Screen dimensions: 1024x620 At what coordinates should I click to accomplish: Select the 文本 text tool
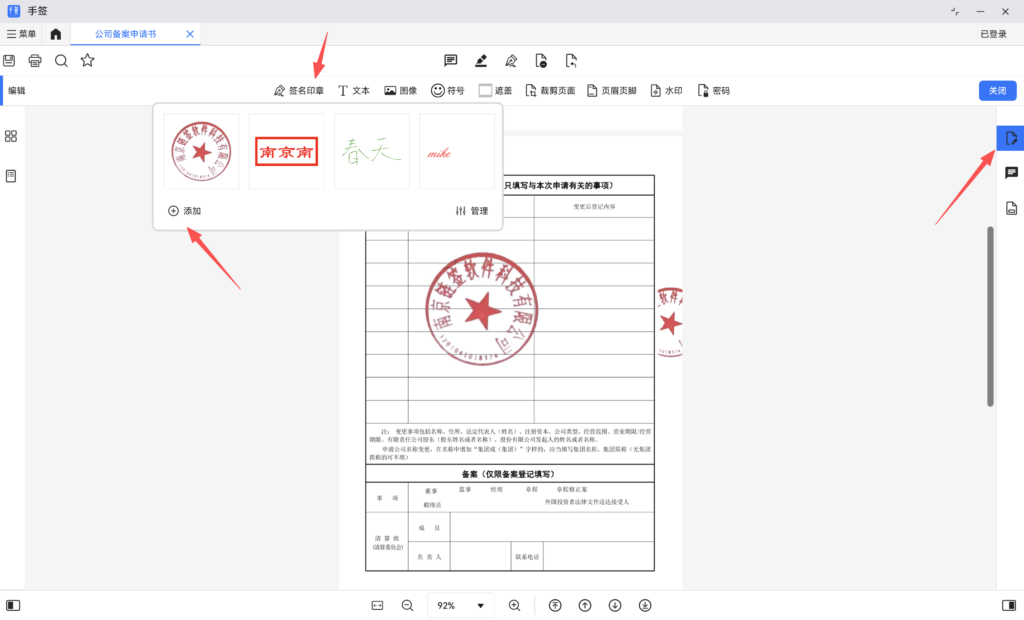point(353,90)
